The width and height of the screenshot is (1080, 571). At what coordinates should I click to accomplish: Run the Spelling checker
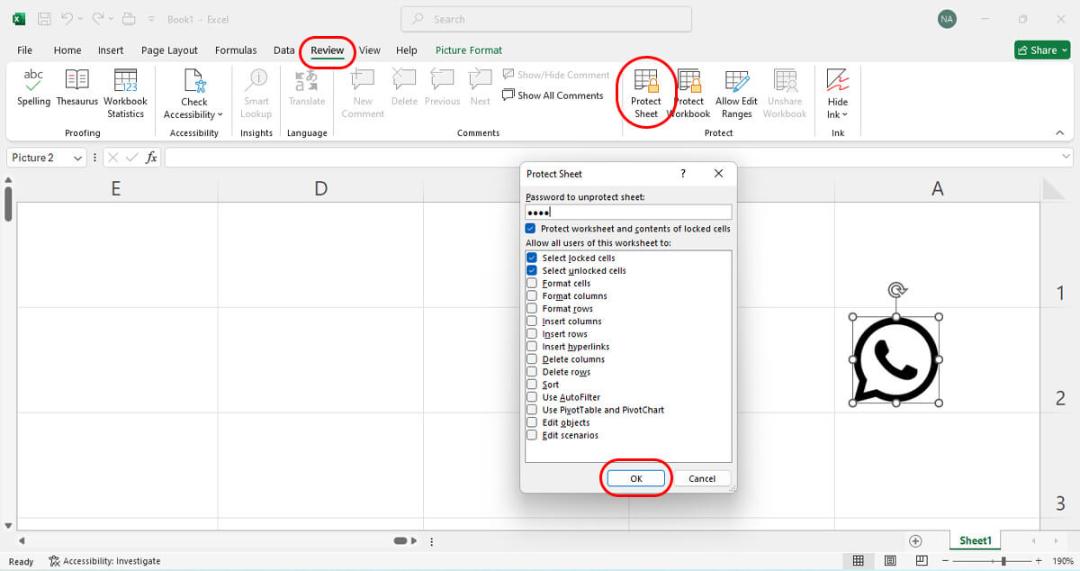[x=34, y=87]
